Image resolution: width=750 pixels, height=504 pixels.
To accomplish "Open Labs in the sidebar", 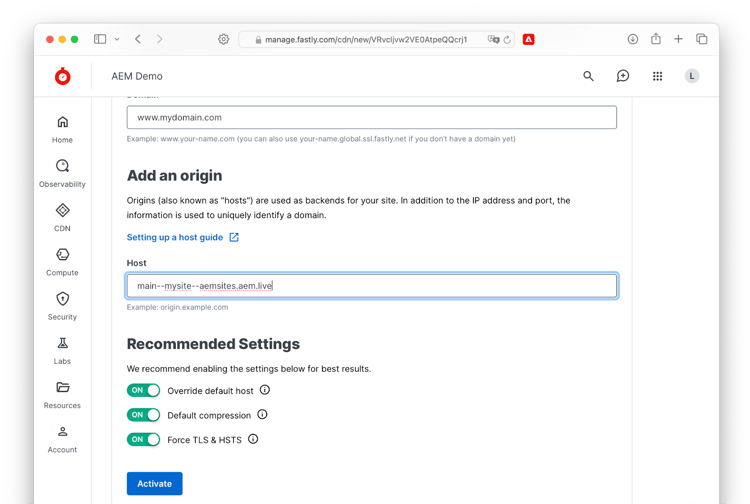I will click(62, 351).
